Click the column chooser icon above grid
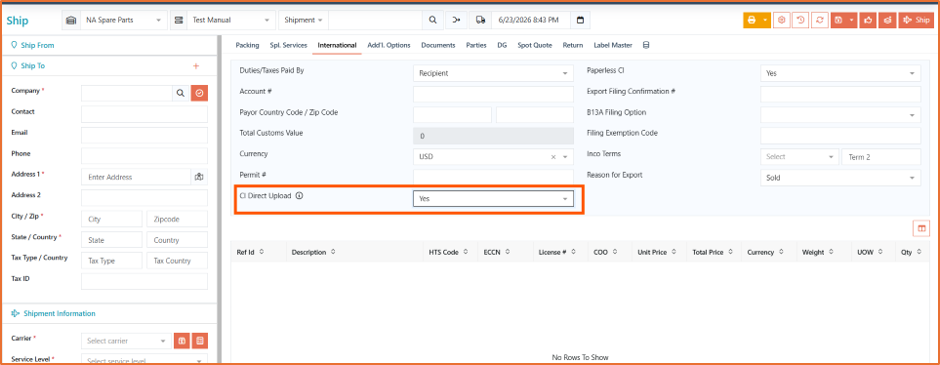Screen dimensions: 940x365 click(x=921, y=228)
